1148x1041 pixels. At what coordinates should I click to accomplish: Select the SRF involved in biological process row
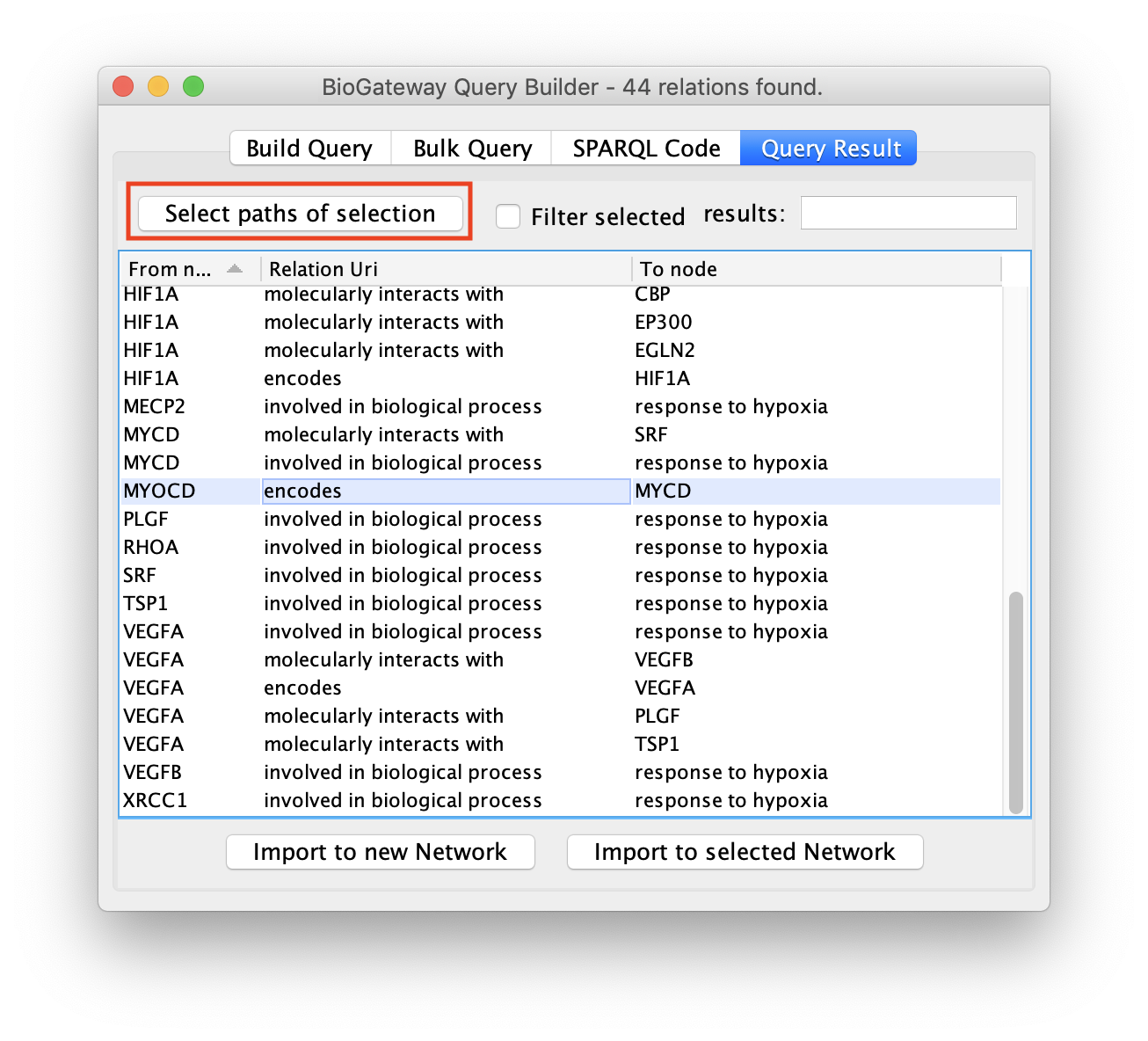tap(561, 575)
